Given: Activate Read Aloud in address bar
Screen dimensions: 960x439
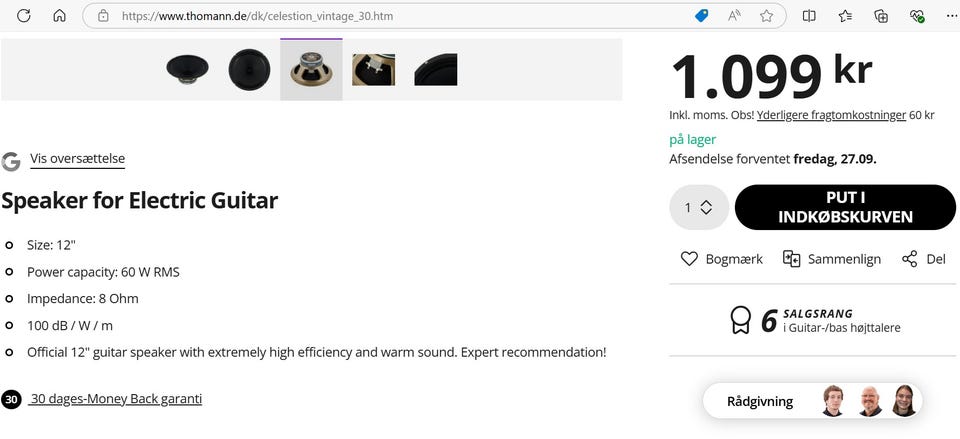Looking at the screenshot, I should pyautogui.click(x=734, y=16).
